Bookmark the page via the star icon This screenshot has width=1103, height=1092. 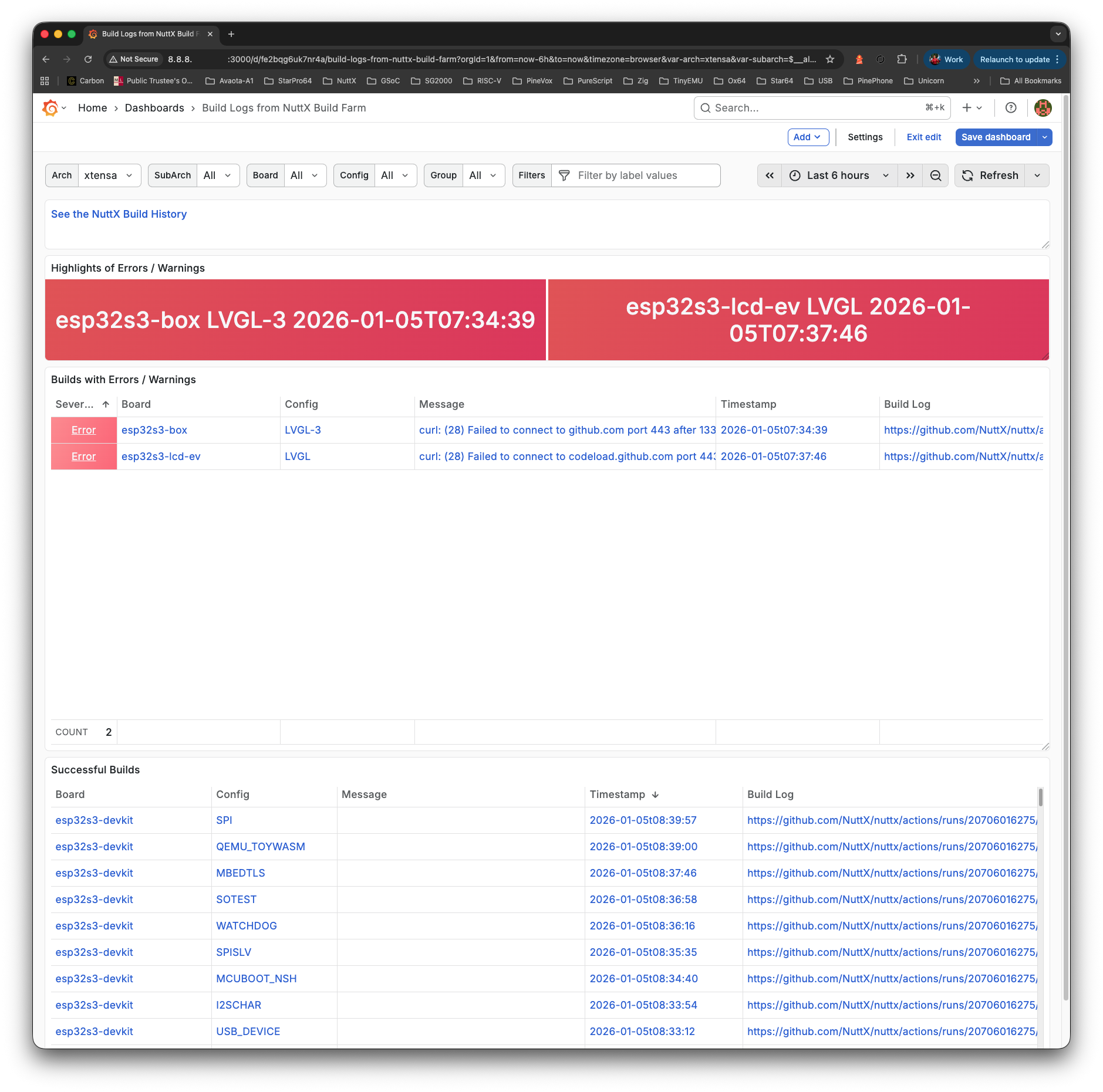(829, 59)
